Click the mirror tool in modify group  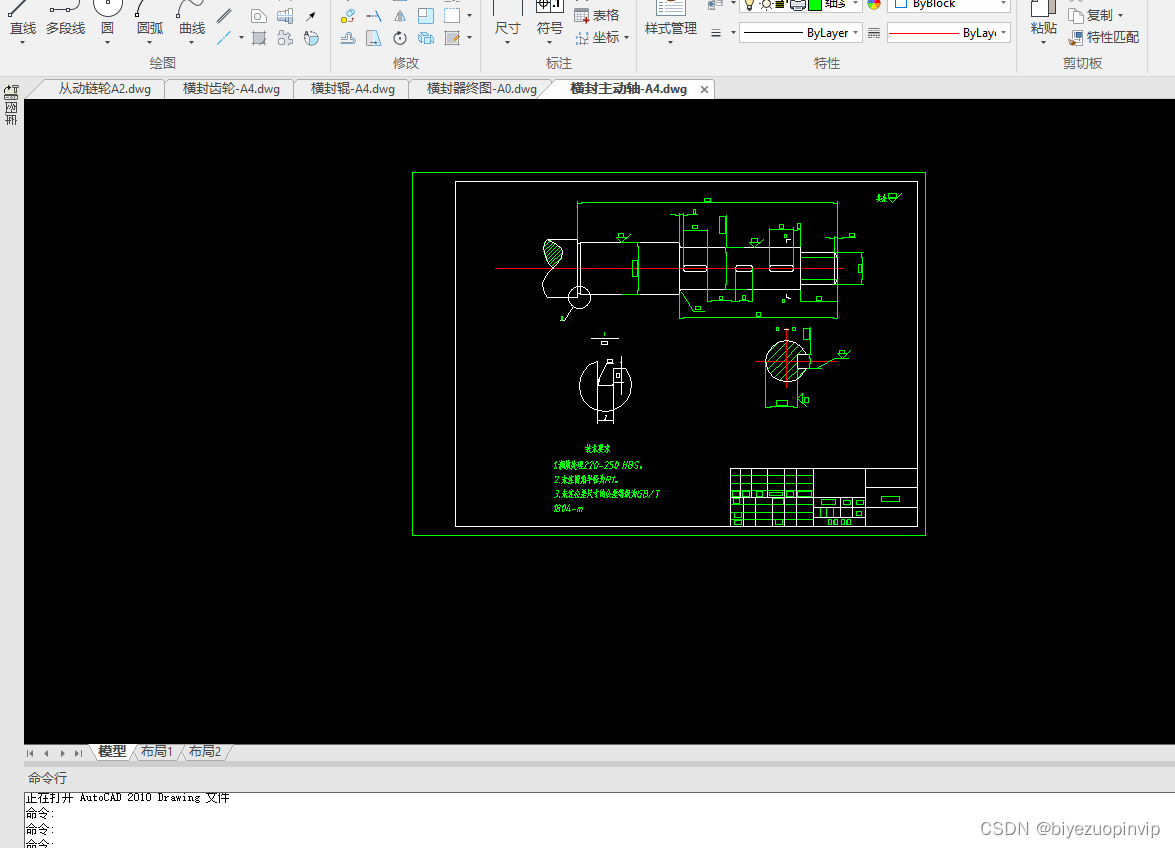click(x=400, y=16)
